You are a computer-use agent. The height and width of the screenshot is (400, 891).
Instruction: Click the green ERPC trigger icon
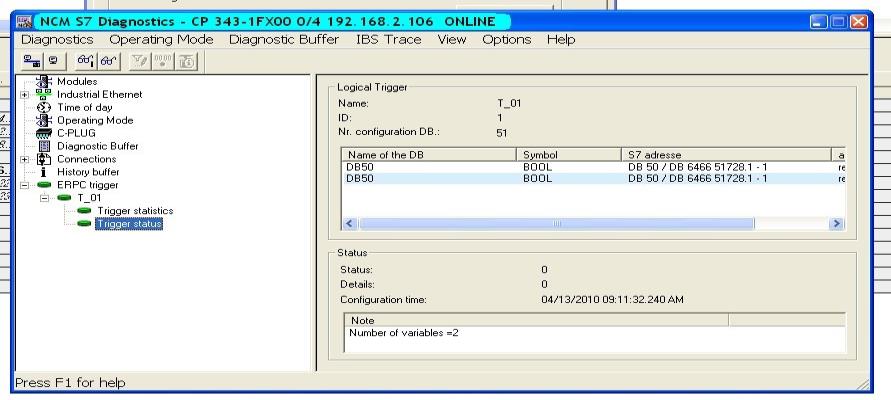(x=44, y=185)
